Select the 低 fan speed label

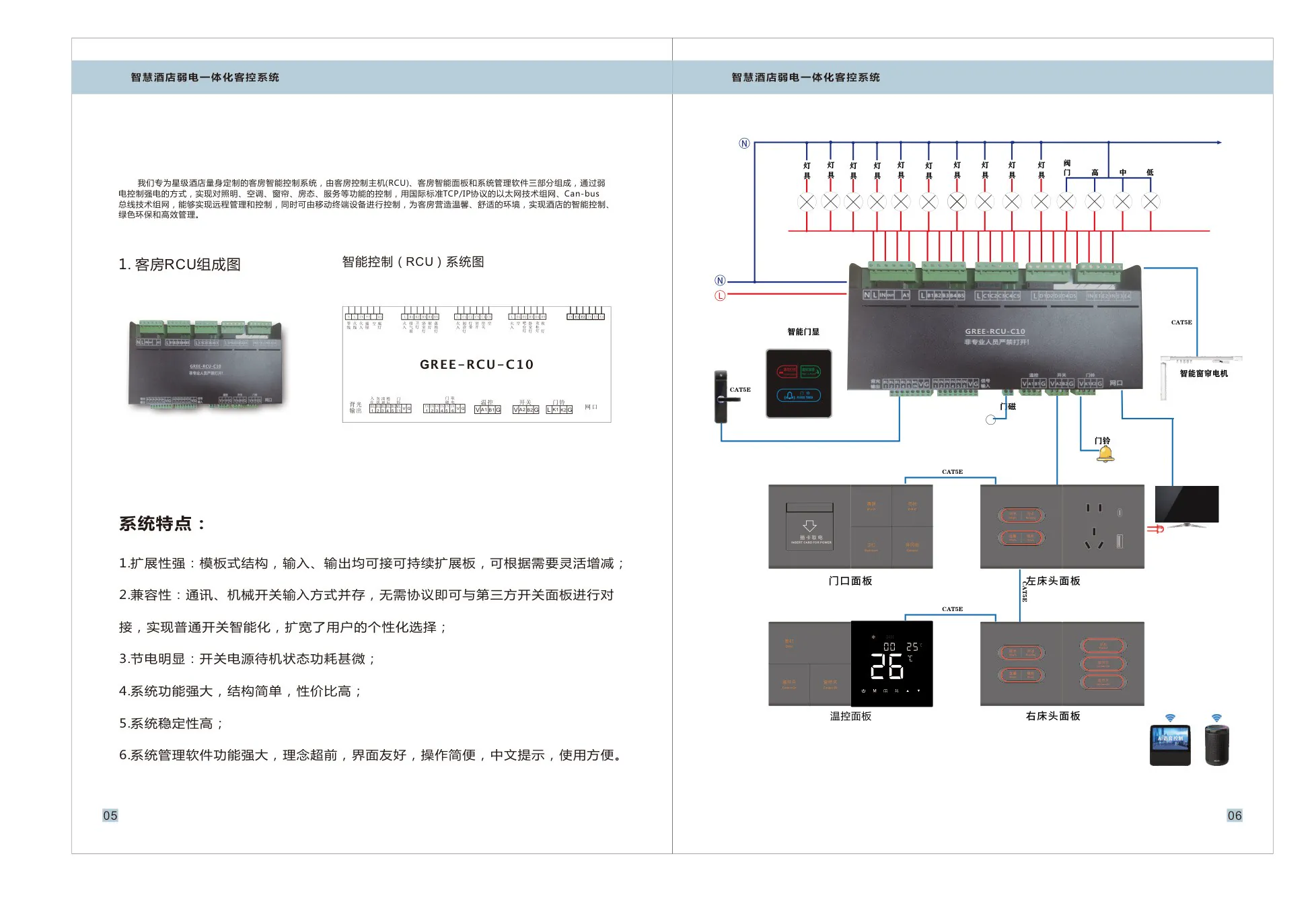click(1150, 173)
